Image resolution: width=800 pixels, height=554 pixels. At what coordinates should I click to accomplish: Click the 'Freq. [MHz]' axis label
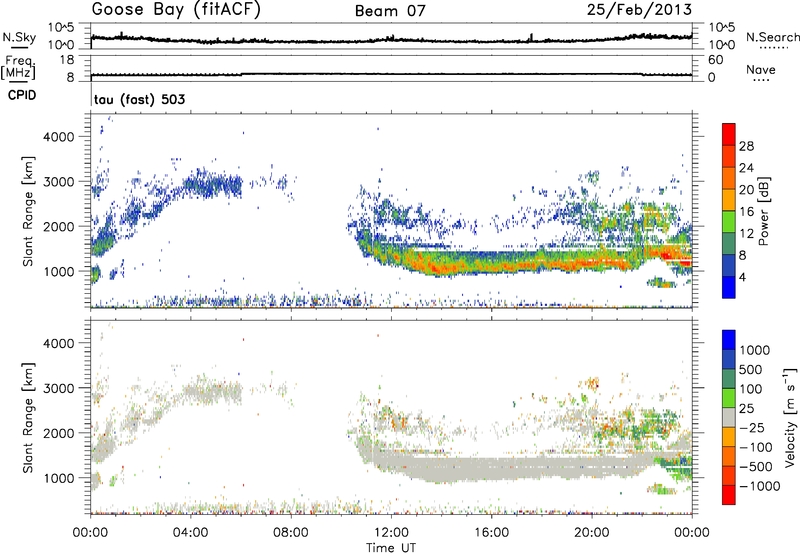click(18, 68)
